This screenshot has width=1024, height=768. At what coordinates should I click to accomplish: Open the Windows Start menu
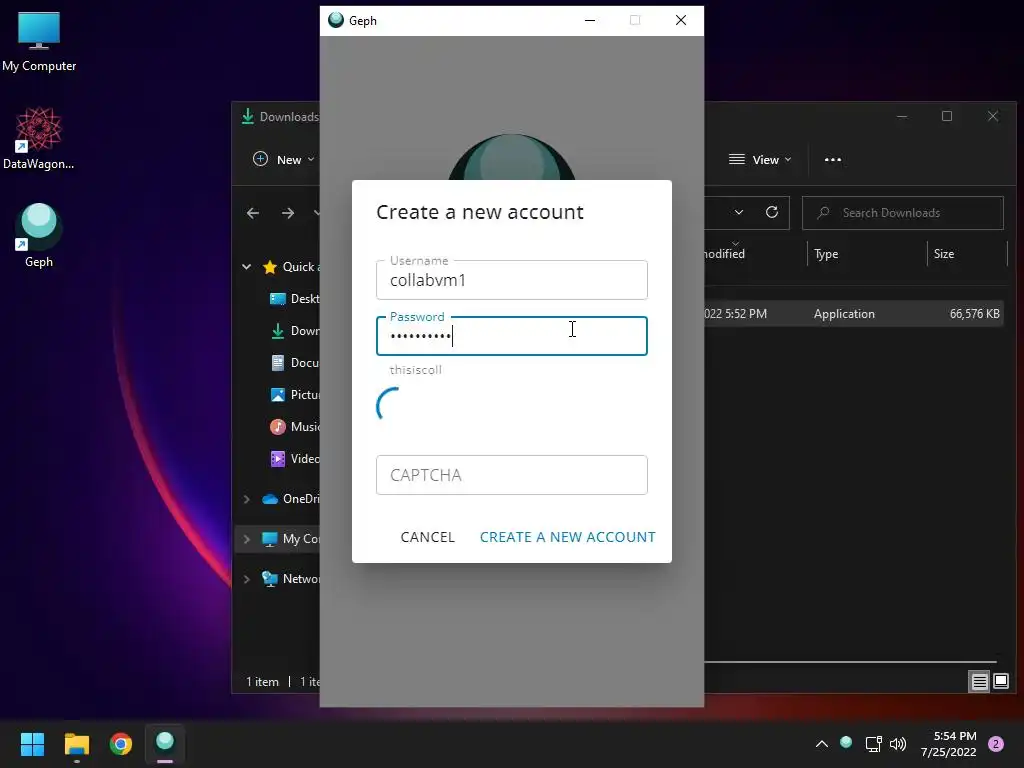tap(32, 744)
